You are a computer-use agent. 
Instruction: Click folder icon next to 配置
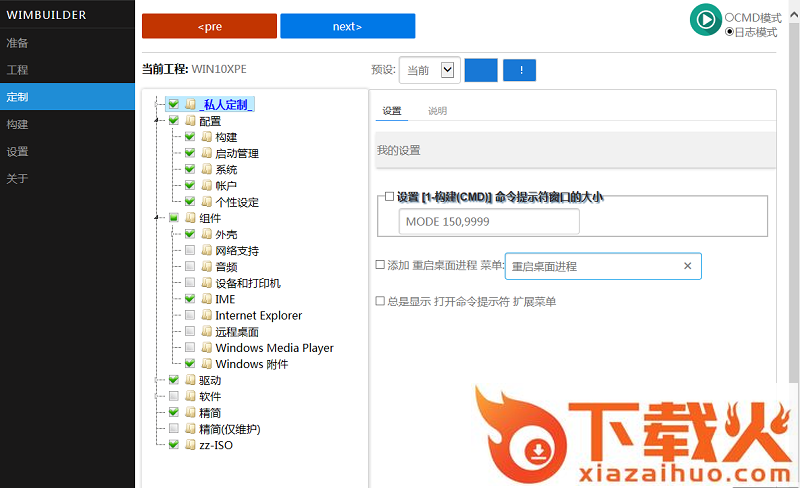click(x=190, y=120)
